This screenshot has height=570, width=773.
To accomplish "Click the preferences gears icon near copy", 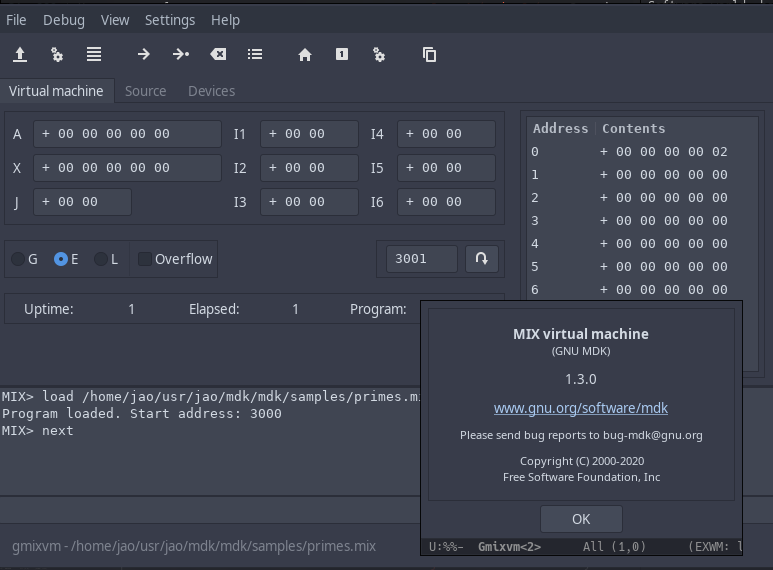I will [379, 54].
